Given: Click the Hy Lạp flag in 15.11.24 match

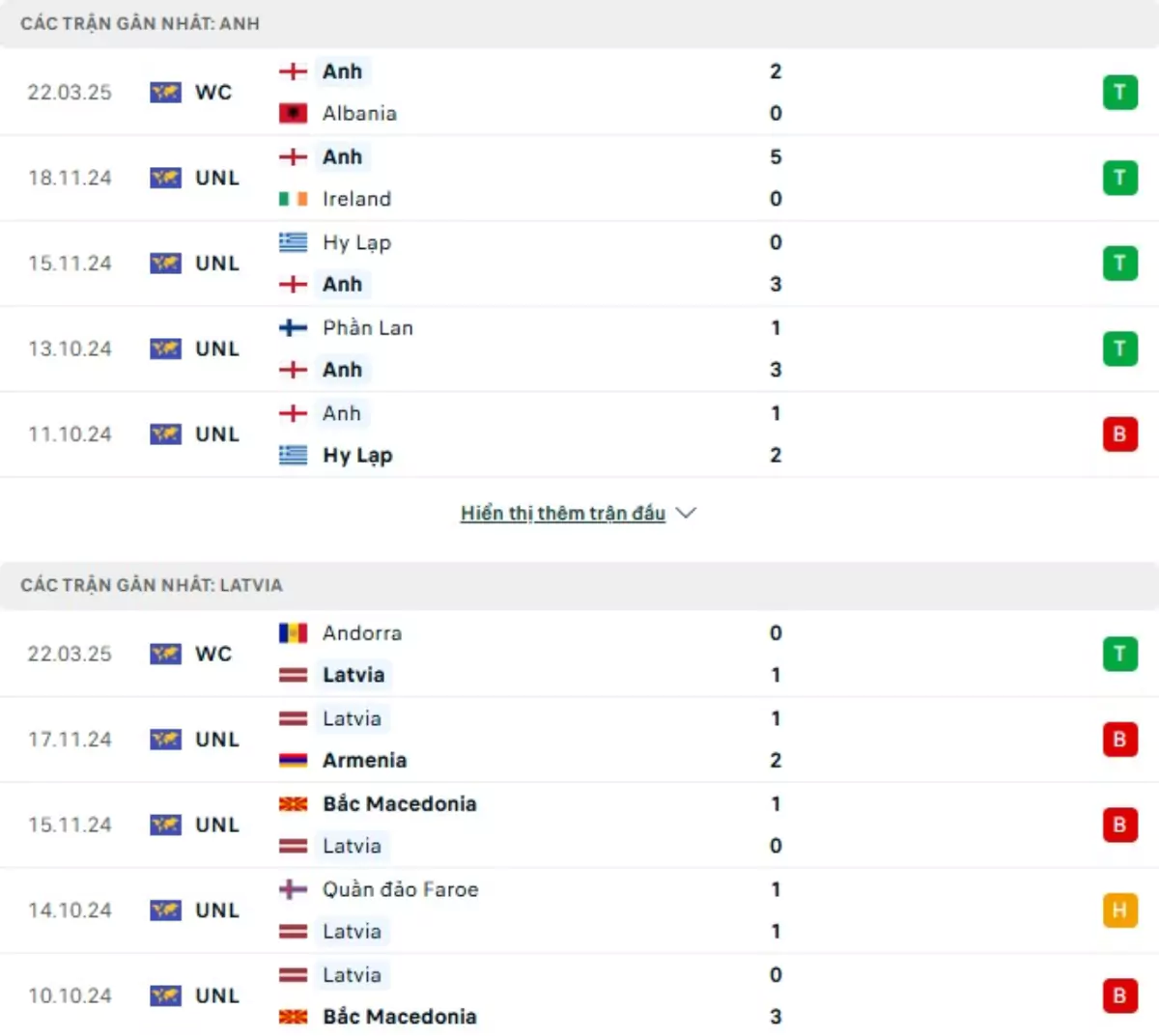Looking at the screenshot, I should point(293,242).
